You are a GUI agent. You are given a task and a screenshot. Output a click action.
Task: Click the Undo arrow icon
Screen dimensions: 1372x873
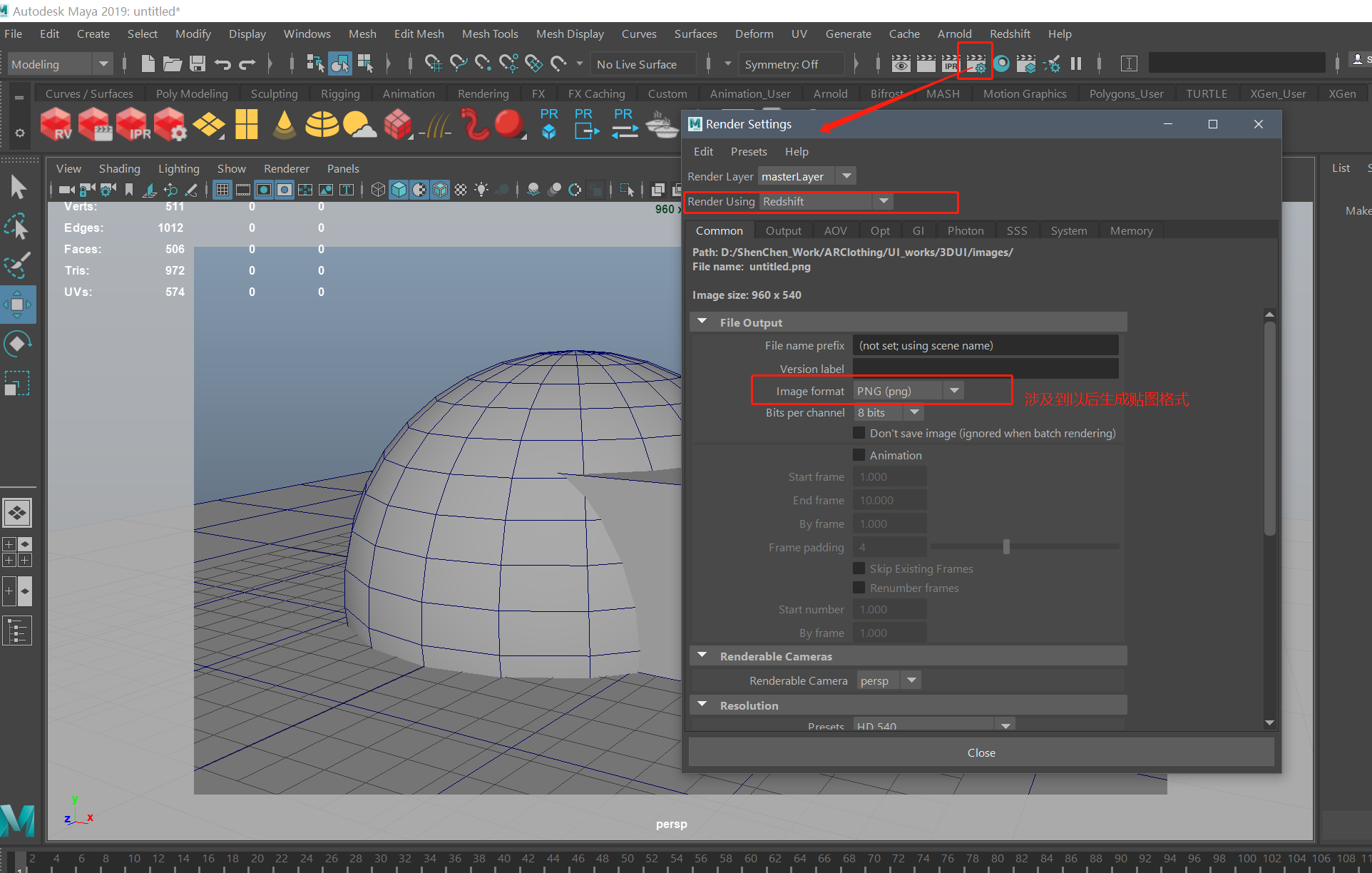click(222, 63)
